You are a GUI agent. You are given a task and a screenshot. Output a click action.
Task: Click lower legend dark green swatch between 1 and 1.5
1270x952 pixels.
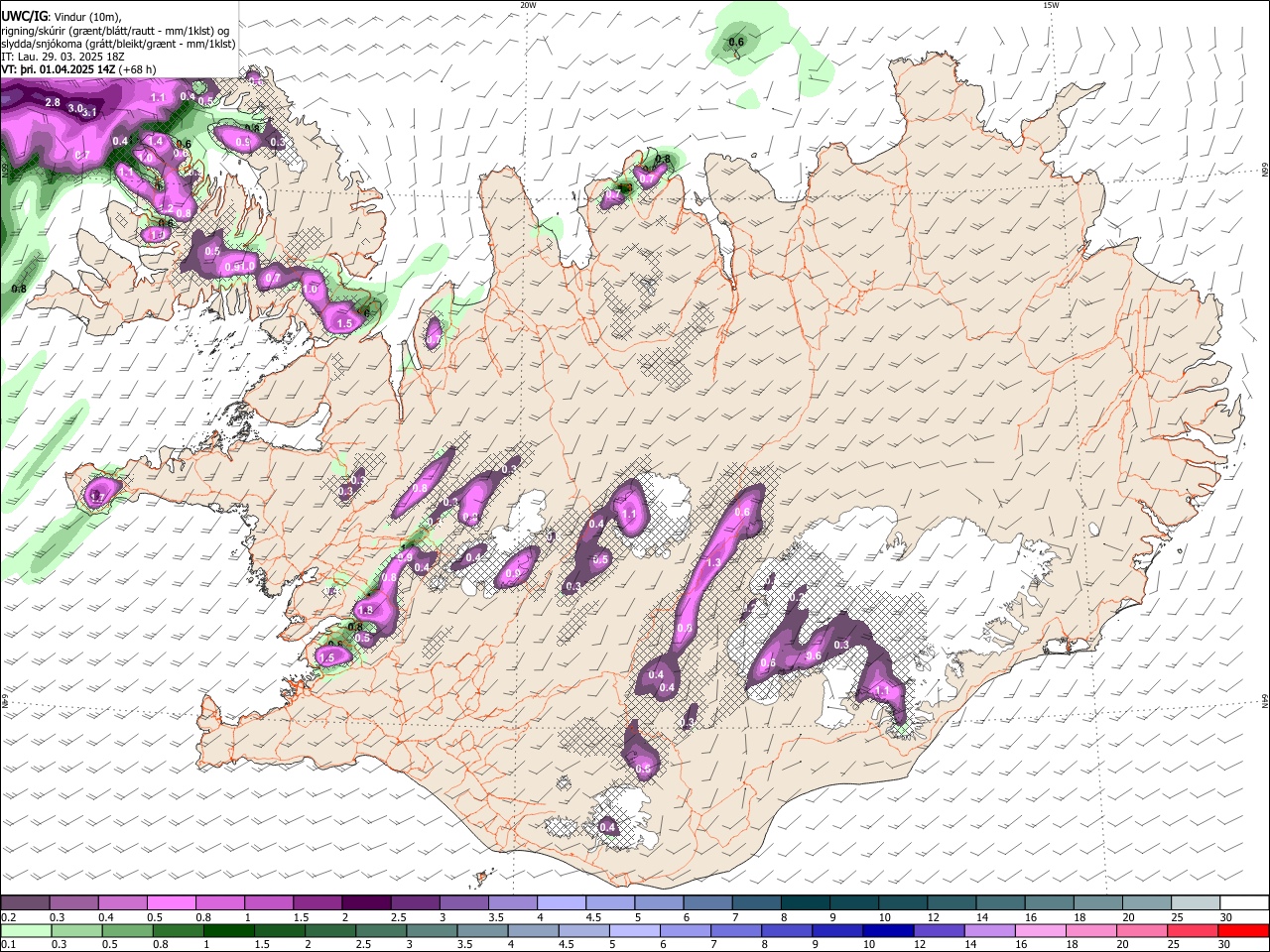pos(228,930)
